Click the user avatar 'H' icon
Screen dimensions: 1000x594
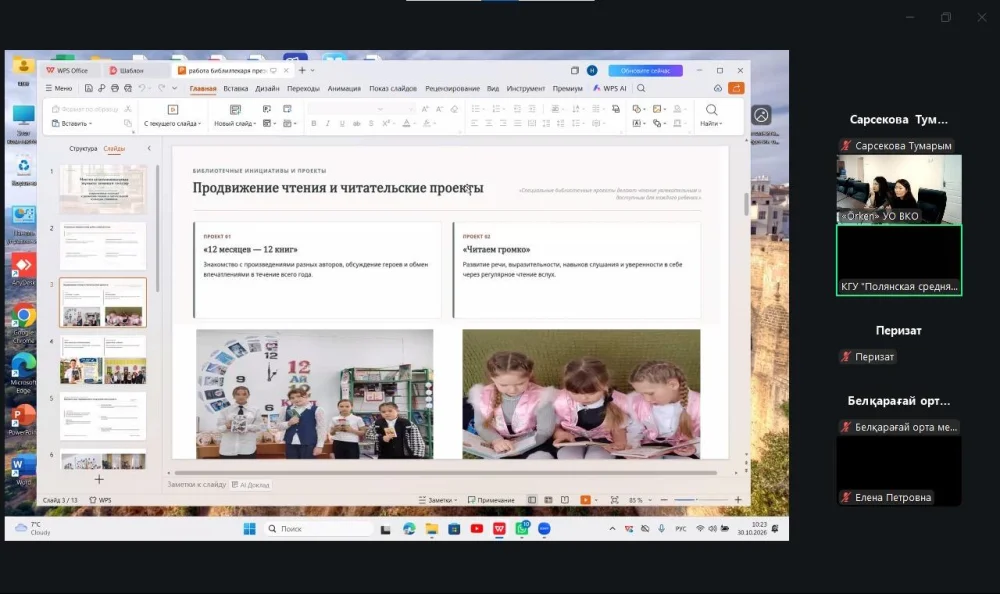[x=592, y=70]
